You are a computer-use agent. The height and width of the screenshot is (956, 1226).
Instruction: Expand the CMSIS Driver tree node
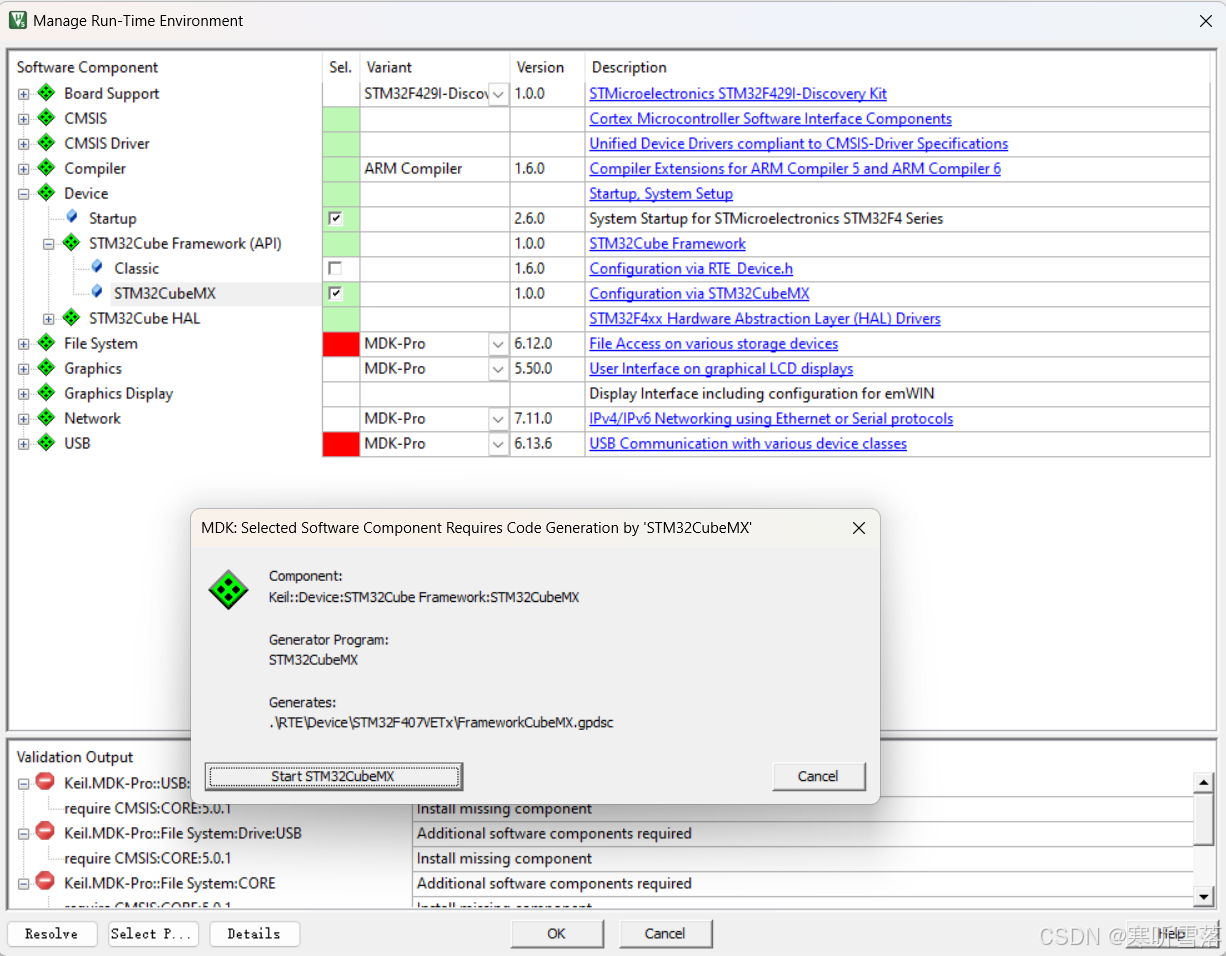tap(23, 144)
